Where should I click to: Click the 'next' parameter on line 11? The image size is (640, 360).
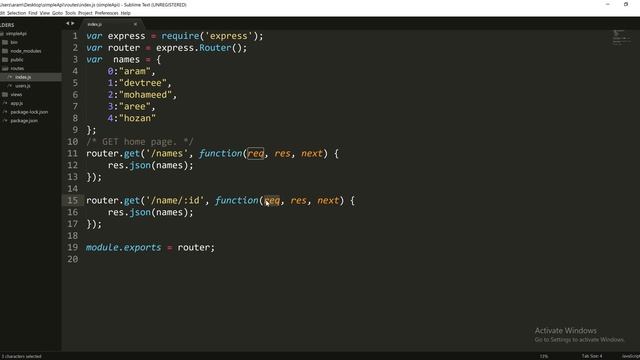(x=312, y=154)
